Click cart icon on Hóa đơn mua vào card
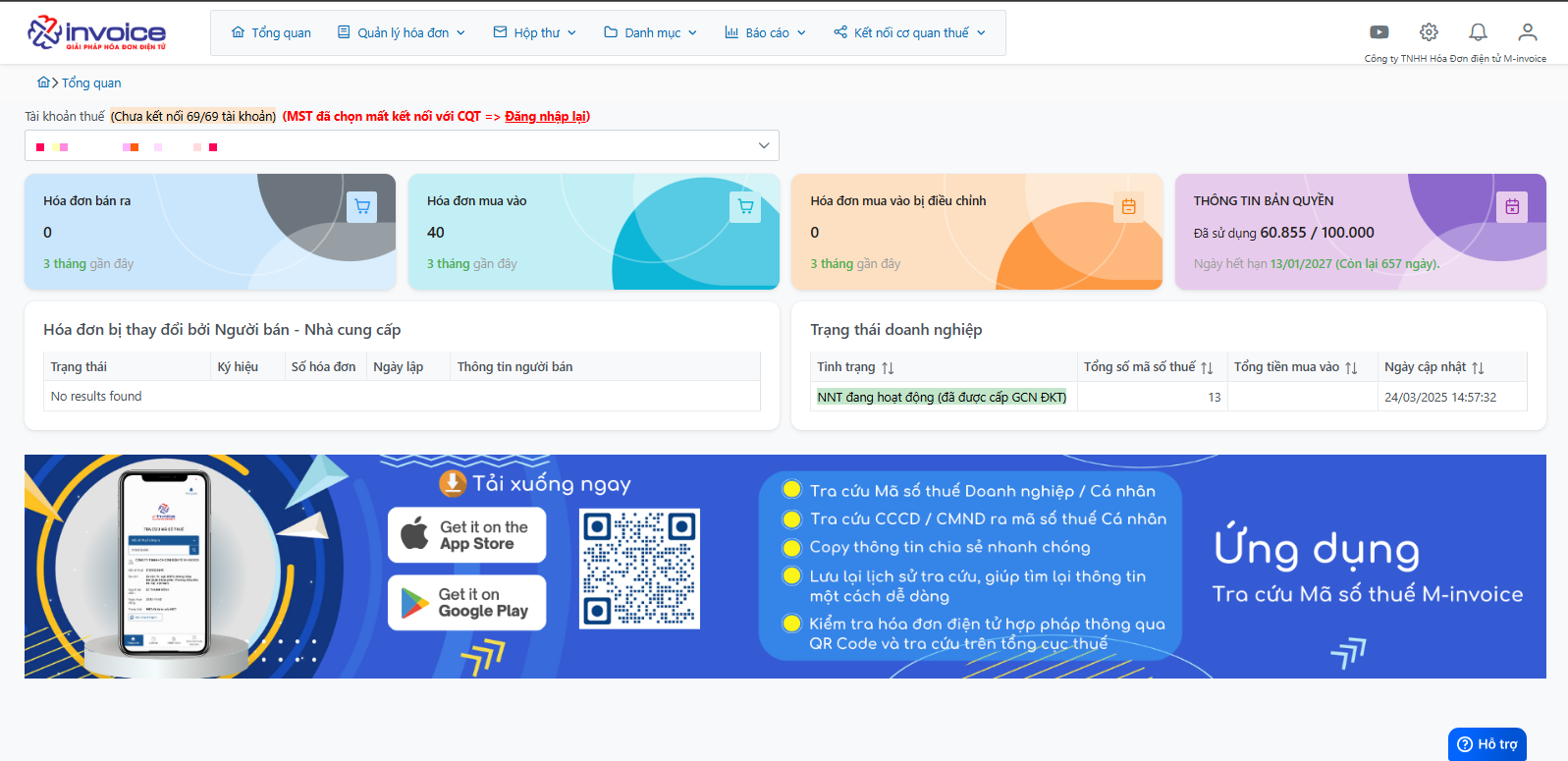Screen dimensions: 1568x761 (745, 206)
